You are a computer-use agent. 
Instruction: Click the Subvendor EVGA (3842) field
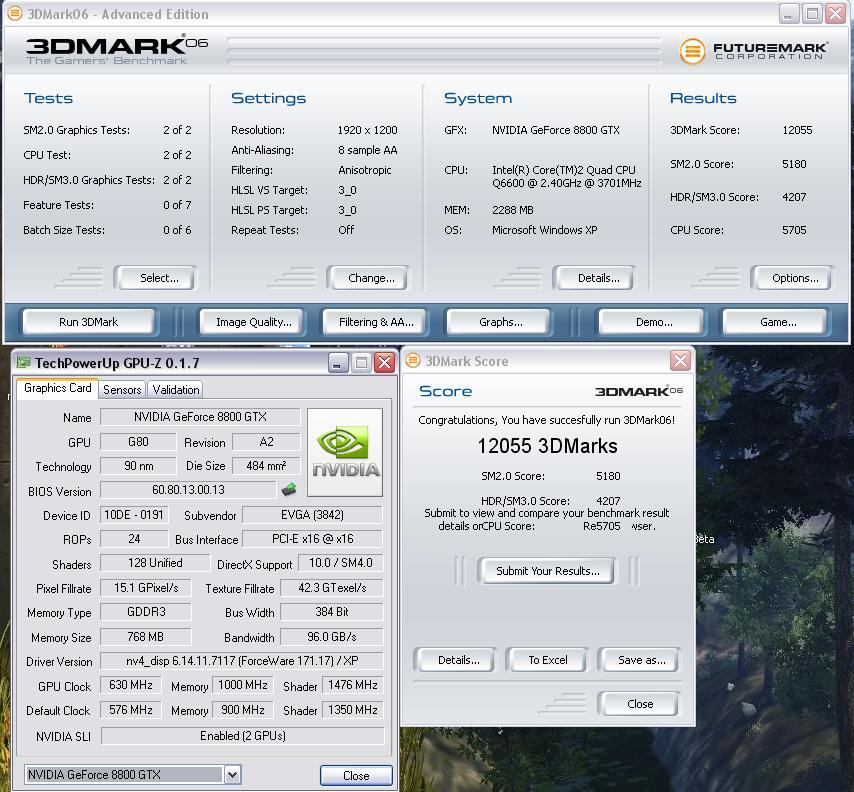coord(312,515)
